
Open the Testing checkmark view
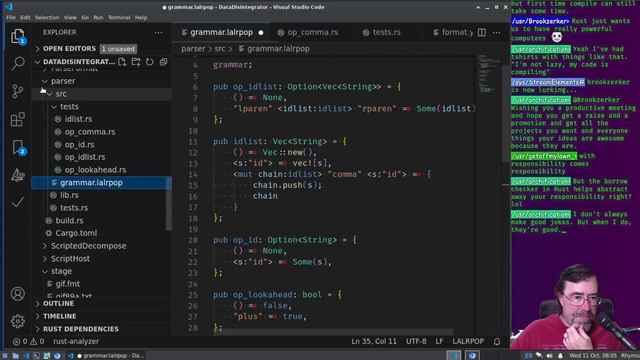pyautogui.click(x=18, y=202)
